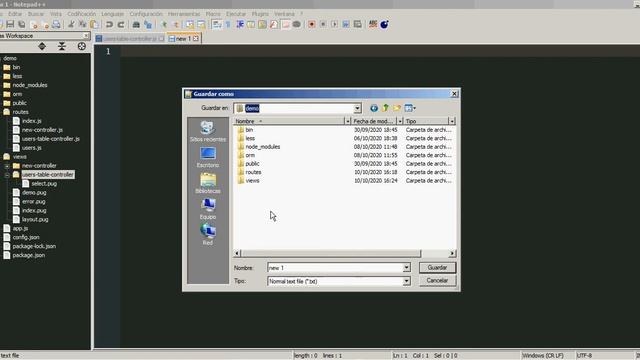This screenshot has height=360, width=640.
Task: Open the Tipo file type dropdown
Action: click(407, 281)
